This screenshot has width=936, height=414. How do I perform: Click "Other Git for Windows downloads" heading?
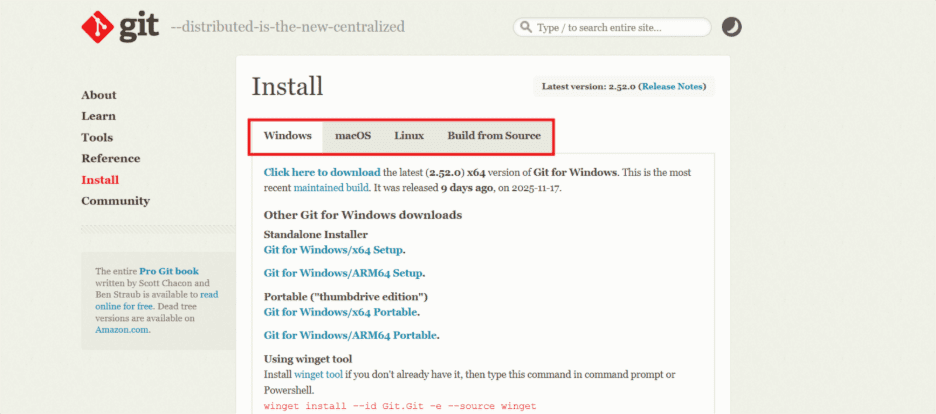[363, 215]
